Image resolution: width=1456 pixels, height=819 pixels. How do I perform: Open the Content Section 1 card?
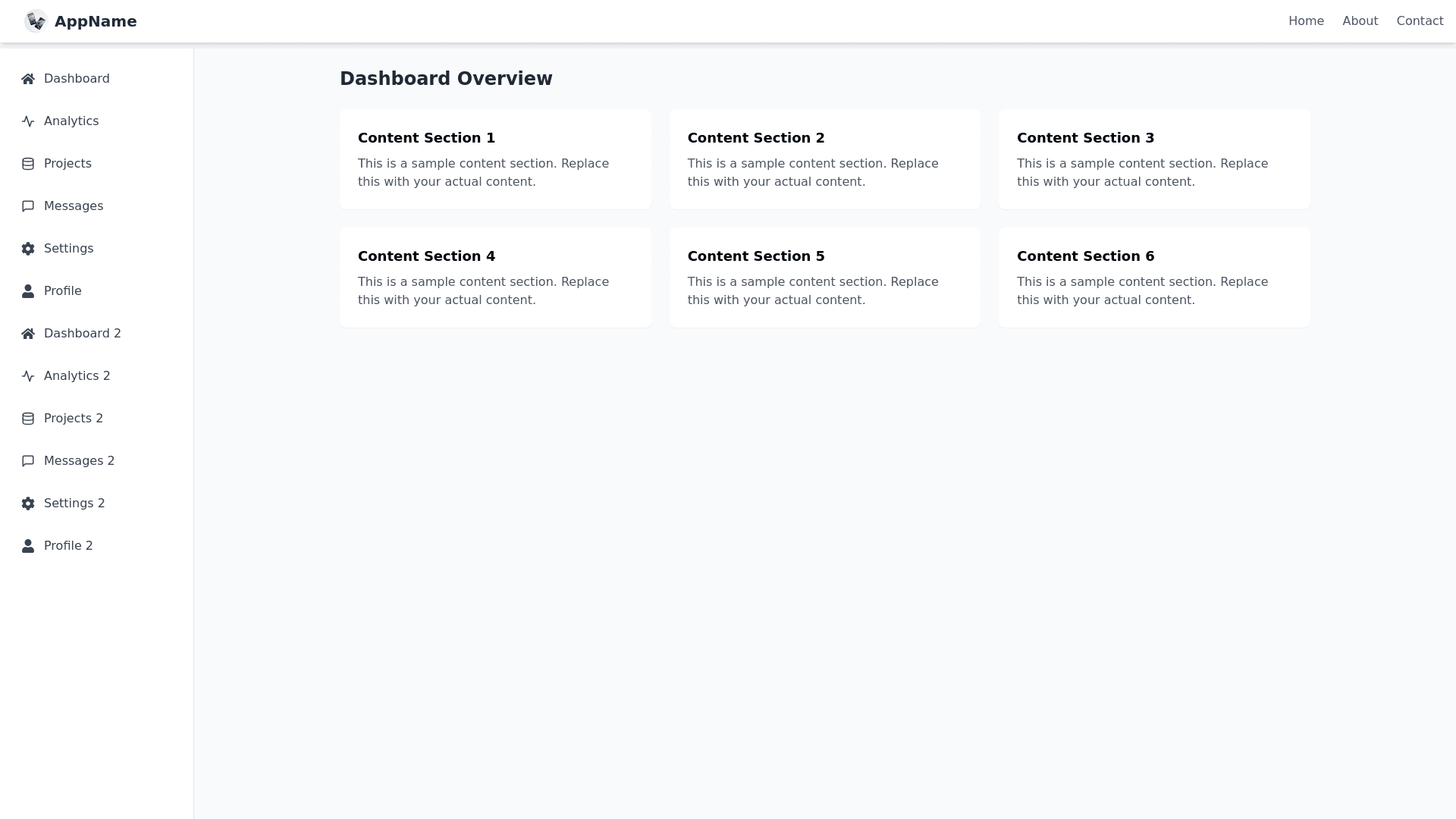[x=495, y=159]
